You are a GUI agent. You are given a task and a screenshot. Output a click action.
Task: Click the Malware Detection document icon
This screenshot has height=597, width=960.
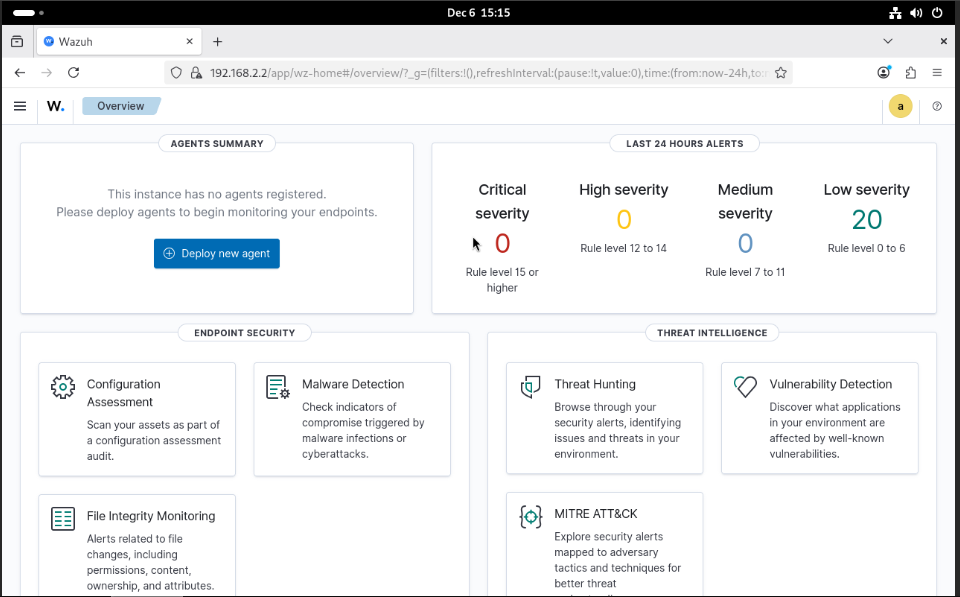[x=278, y=387]
